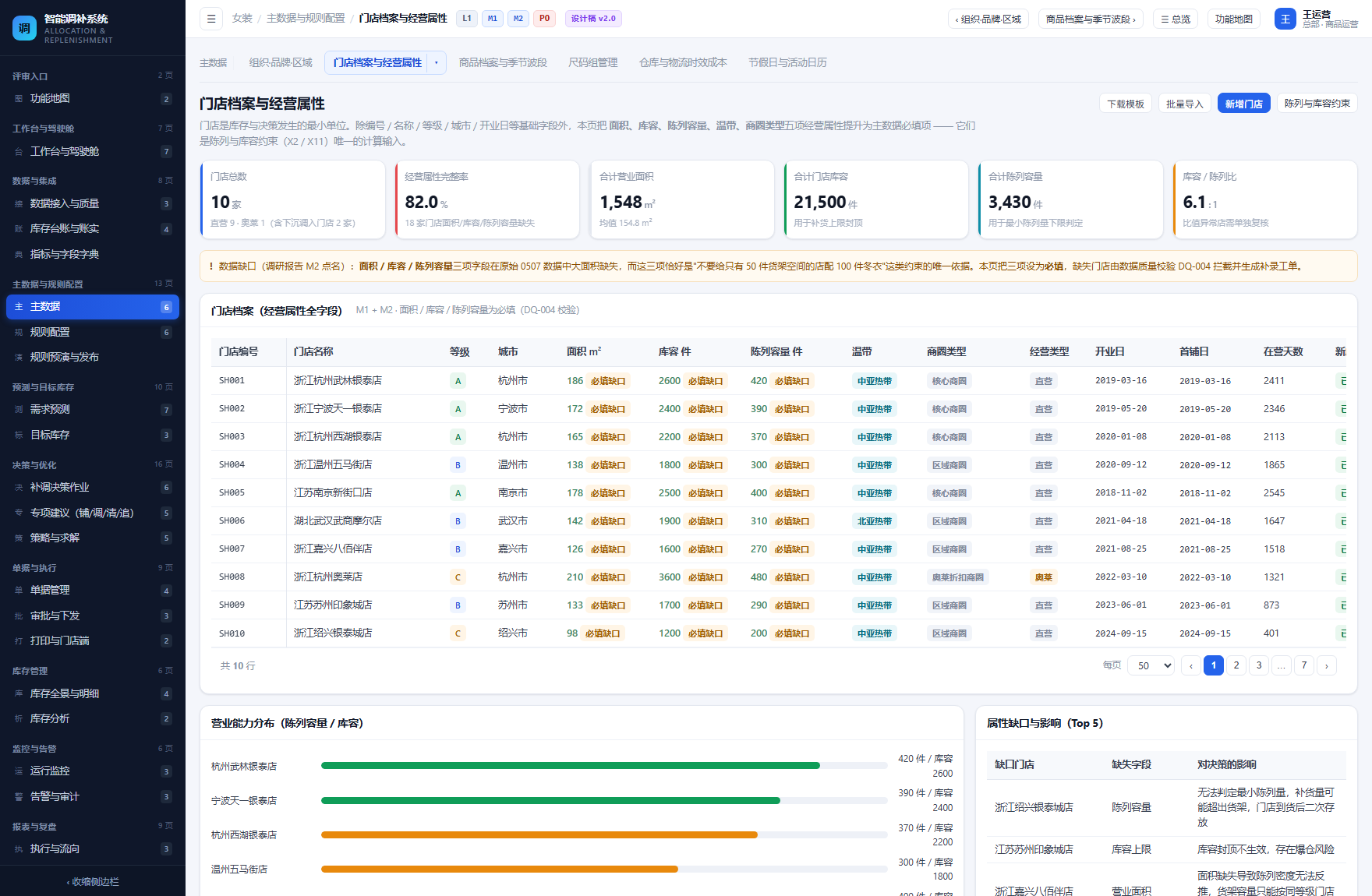Go to 商品档案与季节波段 next page

point(1091,19)
